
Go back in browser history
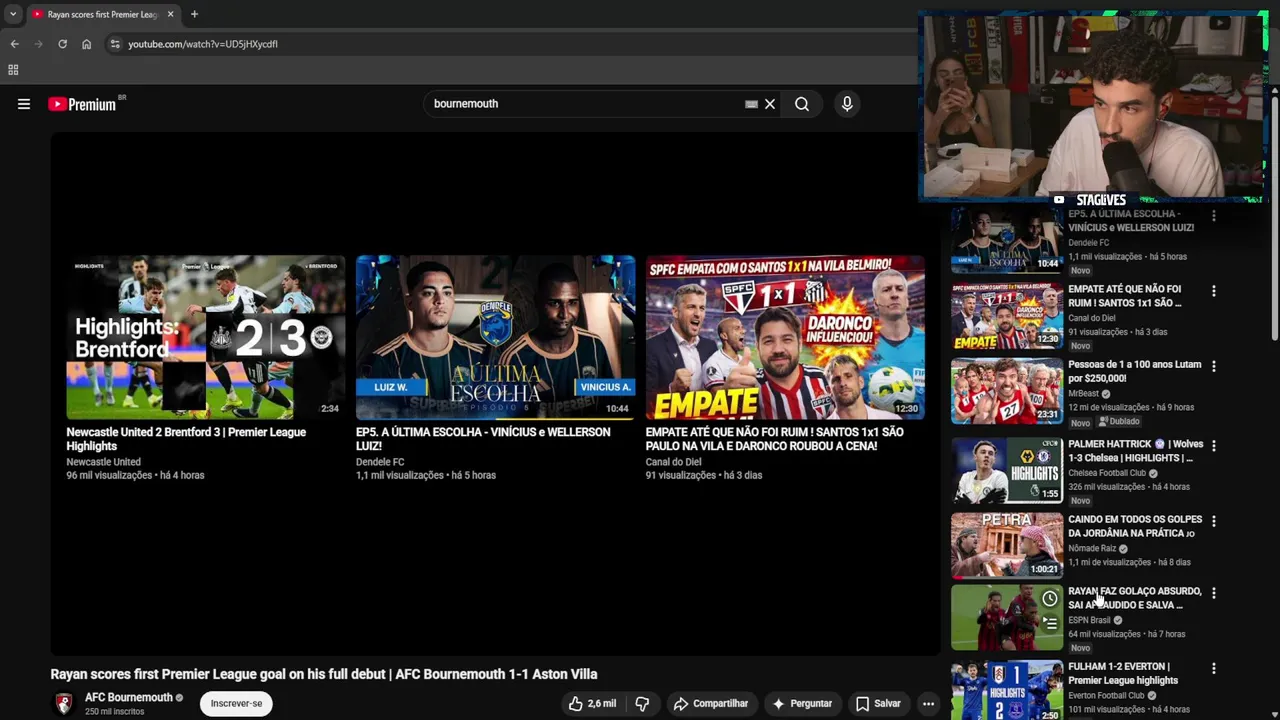[x=14, y=44]
